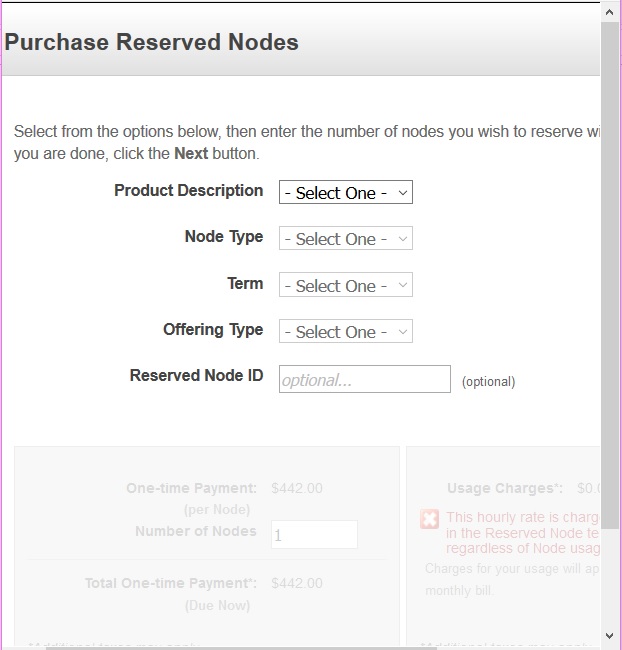Image resolution: width=622 pixels, height=650 pixels.
Task: Click the vertical scrollbar thumb
Action: (610, 270)
